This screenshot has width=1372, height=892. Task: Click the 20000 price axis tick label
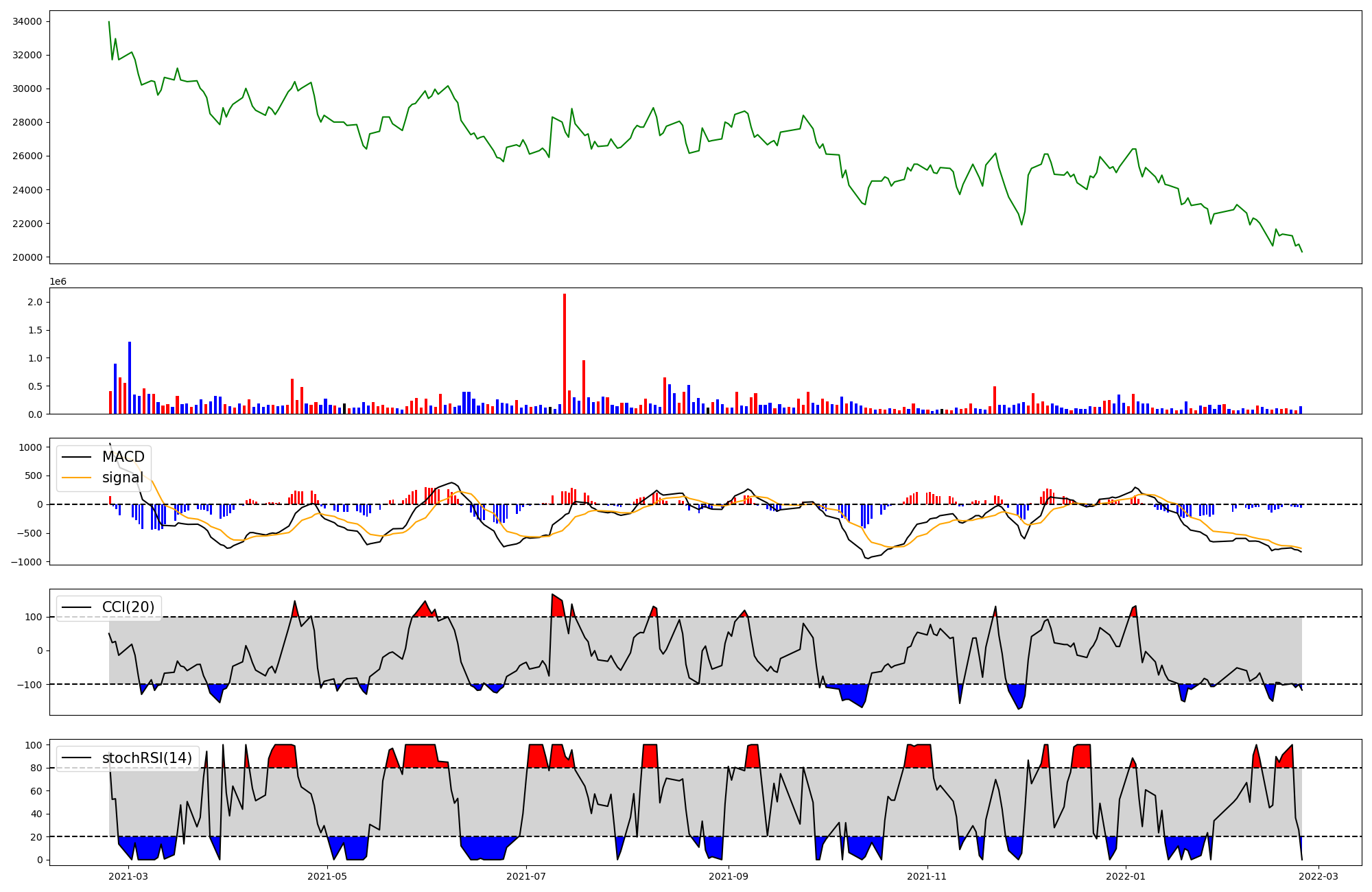coord(27,257)
